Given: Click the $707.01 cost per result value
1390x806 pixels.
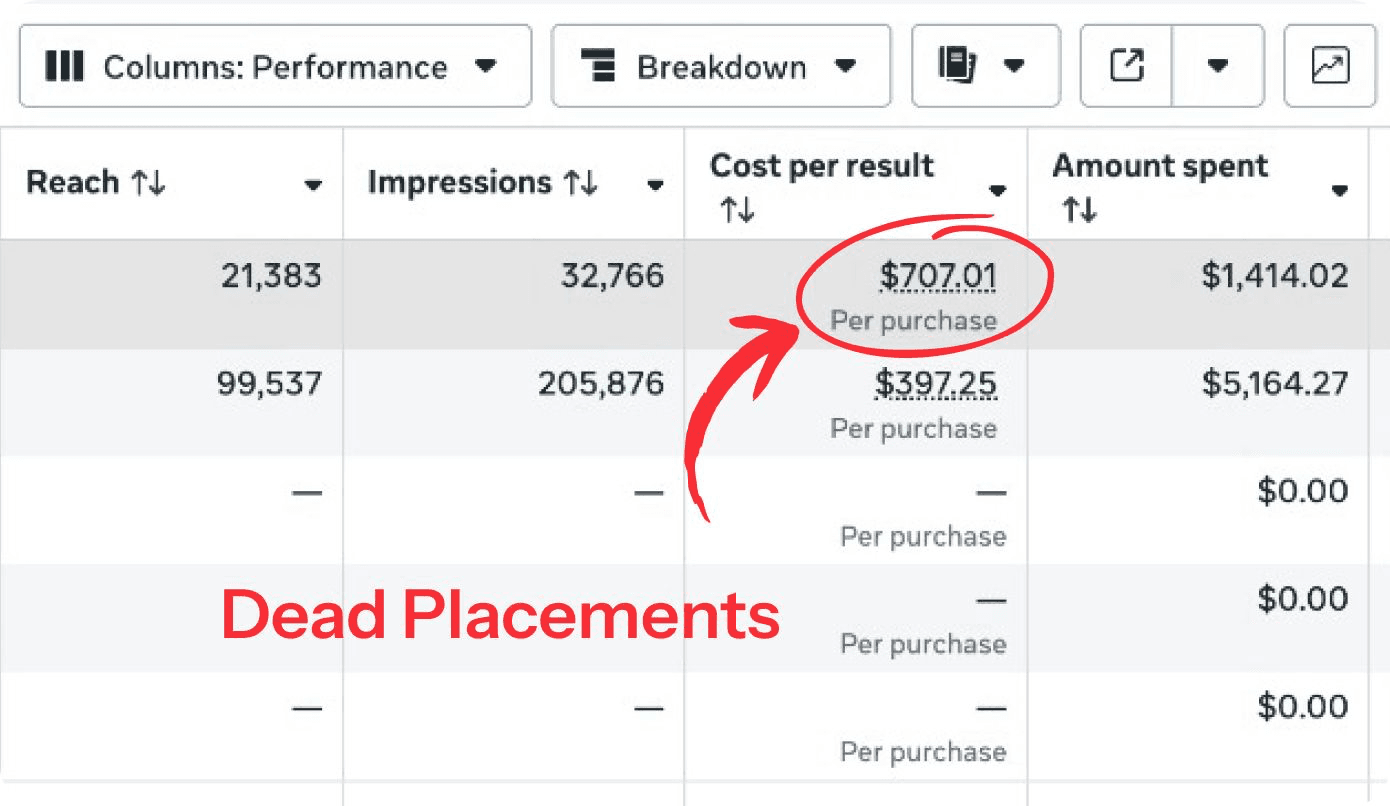Looking at the screenshot, I should 937,276.
